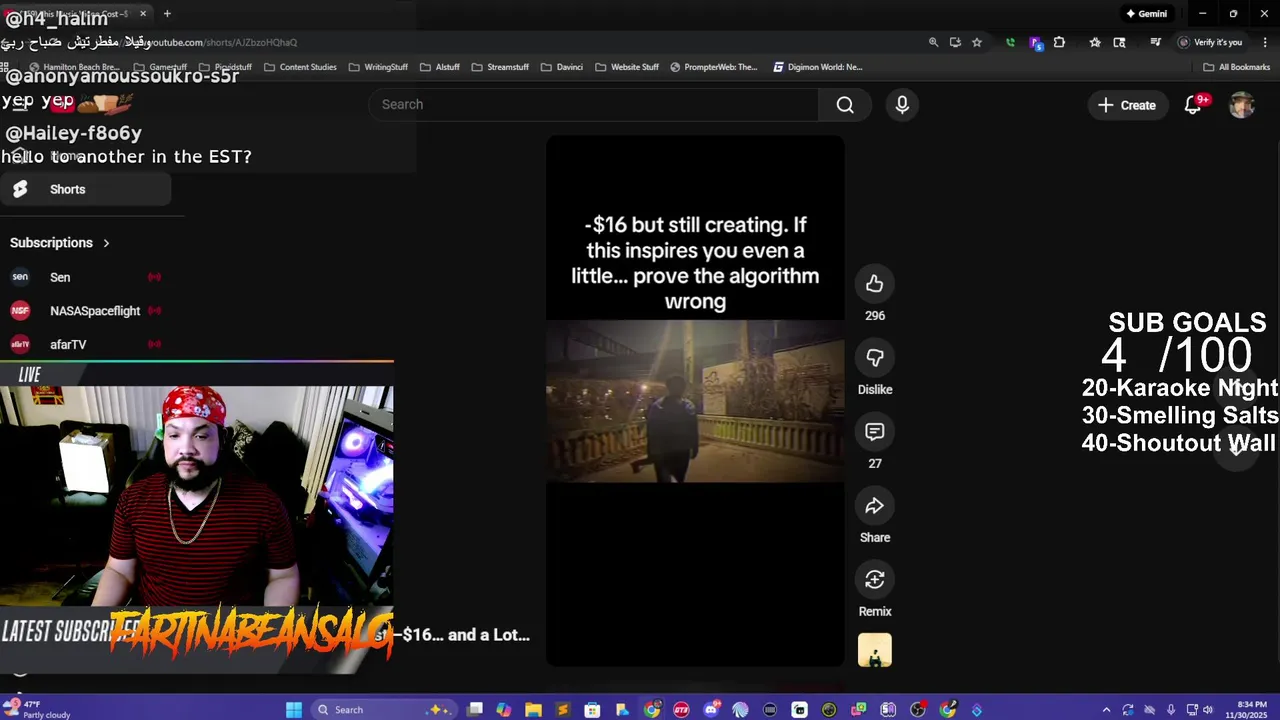
Task: Open the Chrome Extensions puzzle icon
Action: click(1059, 42)
